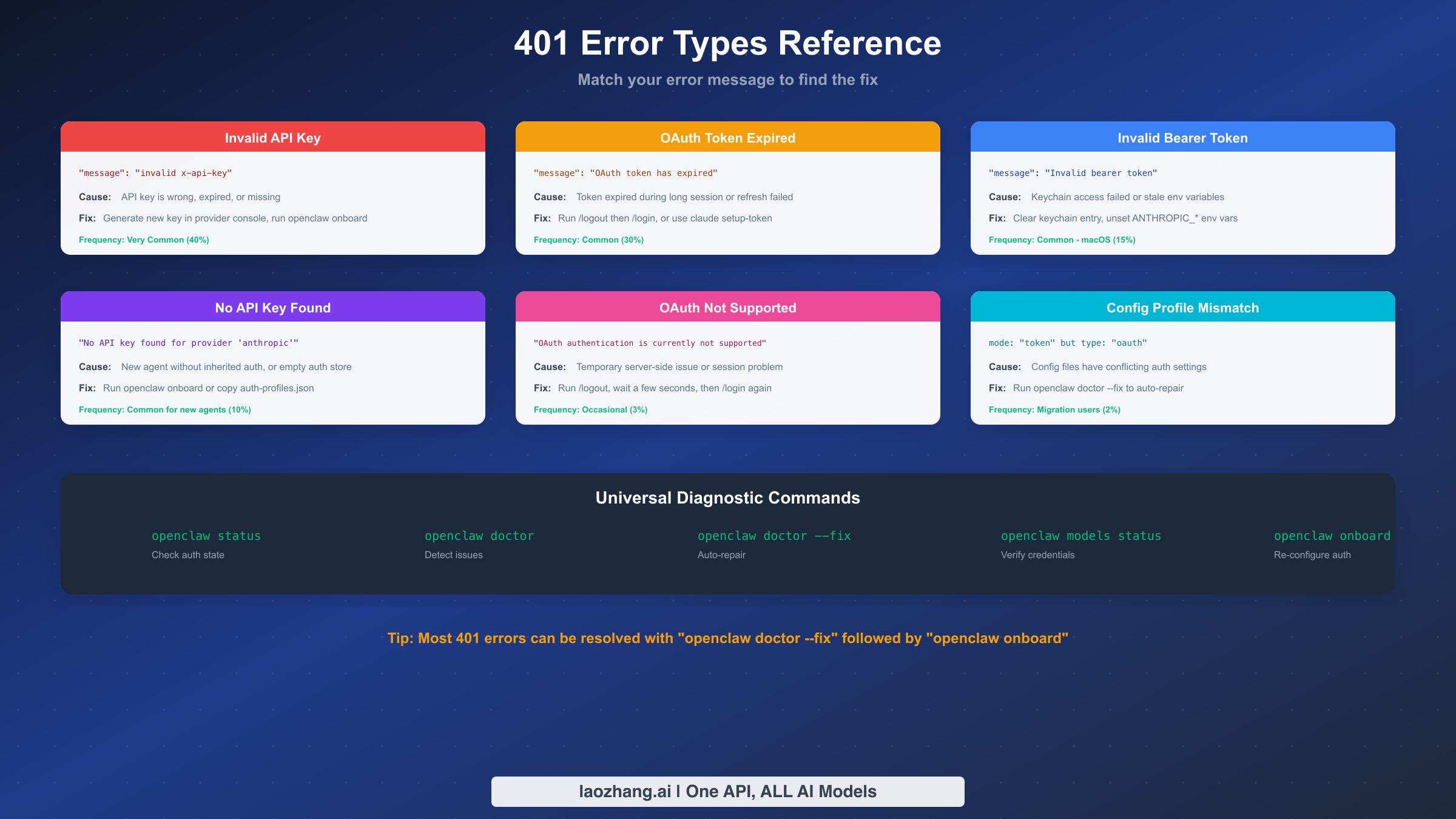Image resolution: width=1456 pixels, height=819 pixels.
Task: Click the invalid x-api-key error message
Action: (156, 173)
